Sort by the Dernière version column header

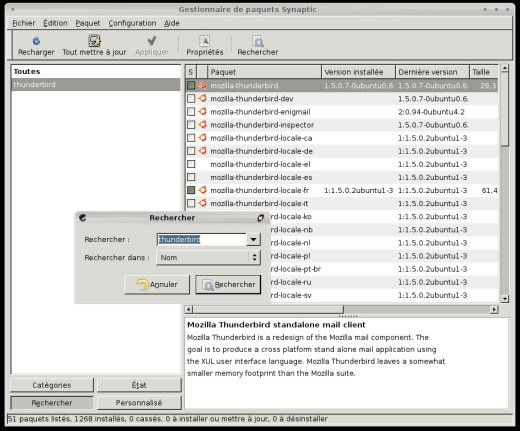tap(433, 72)
